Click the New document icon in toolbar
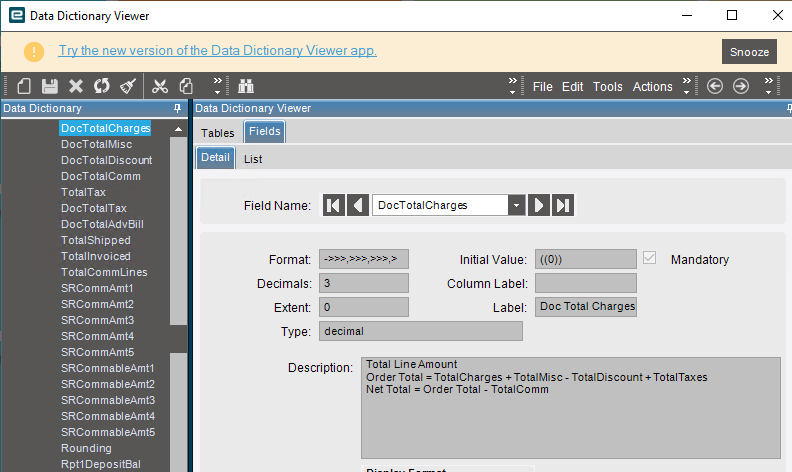 [x=24, y=86]
